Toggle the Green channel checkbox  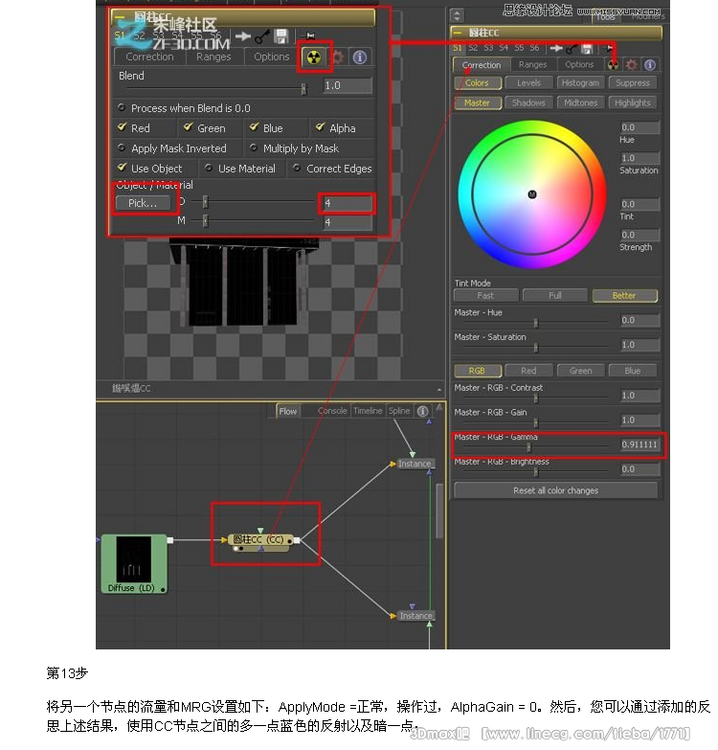pyautogui.click(x=188, y=127)
